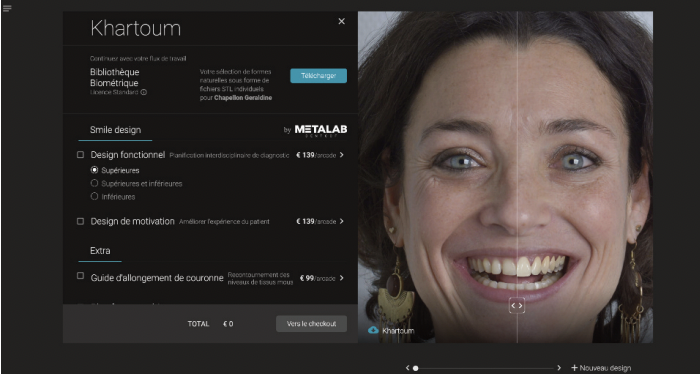Viewport: 700px width, 374px height.
Task: Click the info icon beside Licence Standard
Action: (144, 92)
